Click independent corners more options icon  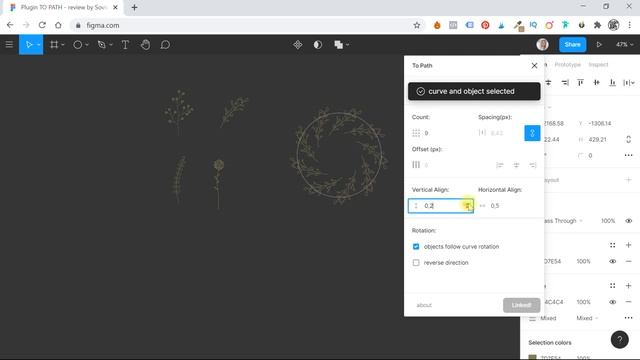tap(628, 155)
